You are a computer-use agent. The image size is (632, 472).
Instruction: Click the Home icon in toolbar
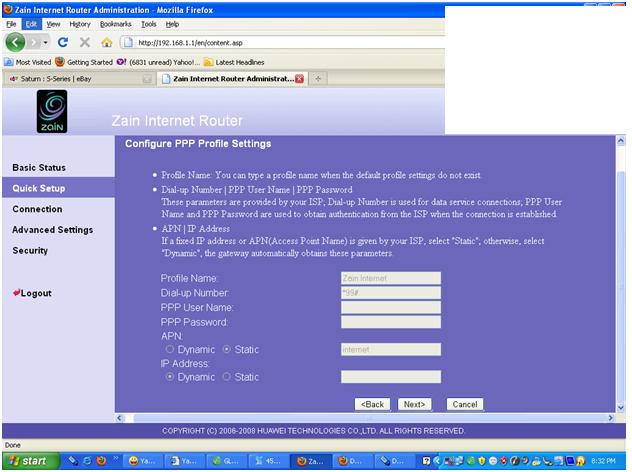(x=106, y=43)
